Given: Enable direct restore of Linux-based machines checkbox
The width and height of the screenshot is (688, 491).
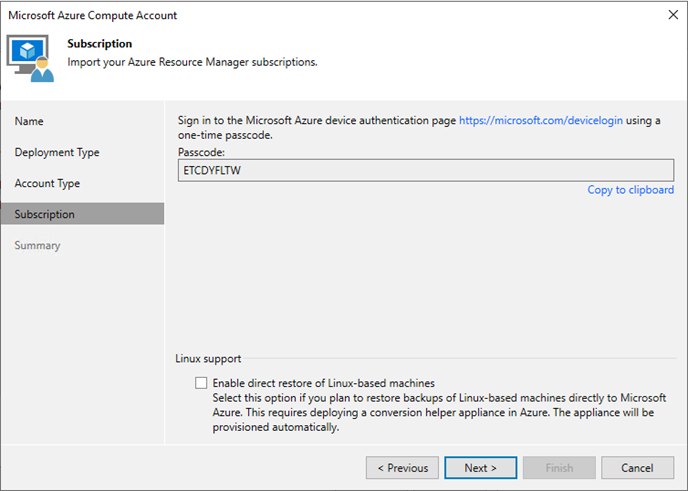Looking at the screenshot, I should coord(201,383).
